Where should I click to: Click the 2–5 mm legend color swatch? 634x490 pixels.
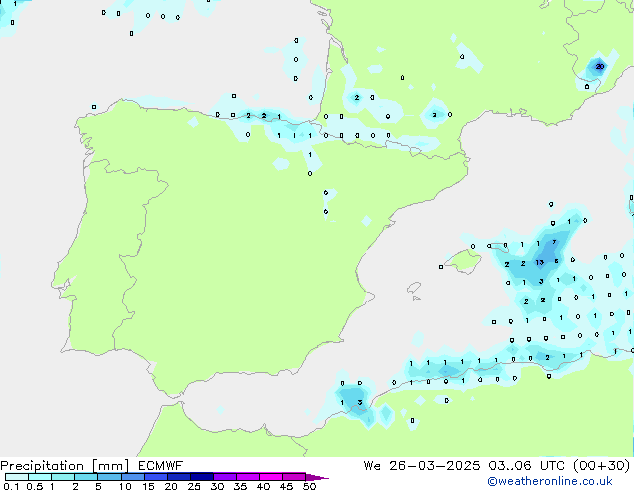pos(86,477)
